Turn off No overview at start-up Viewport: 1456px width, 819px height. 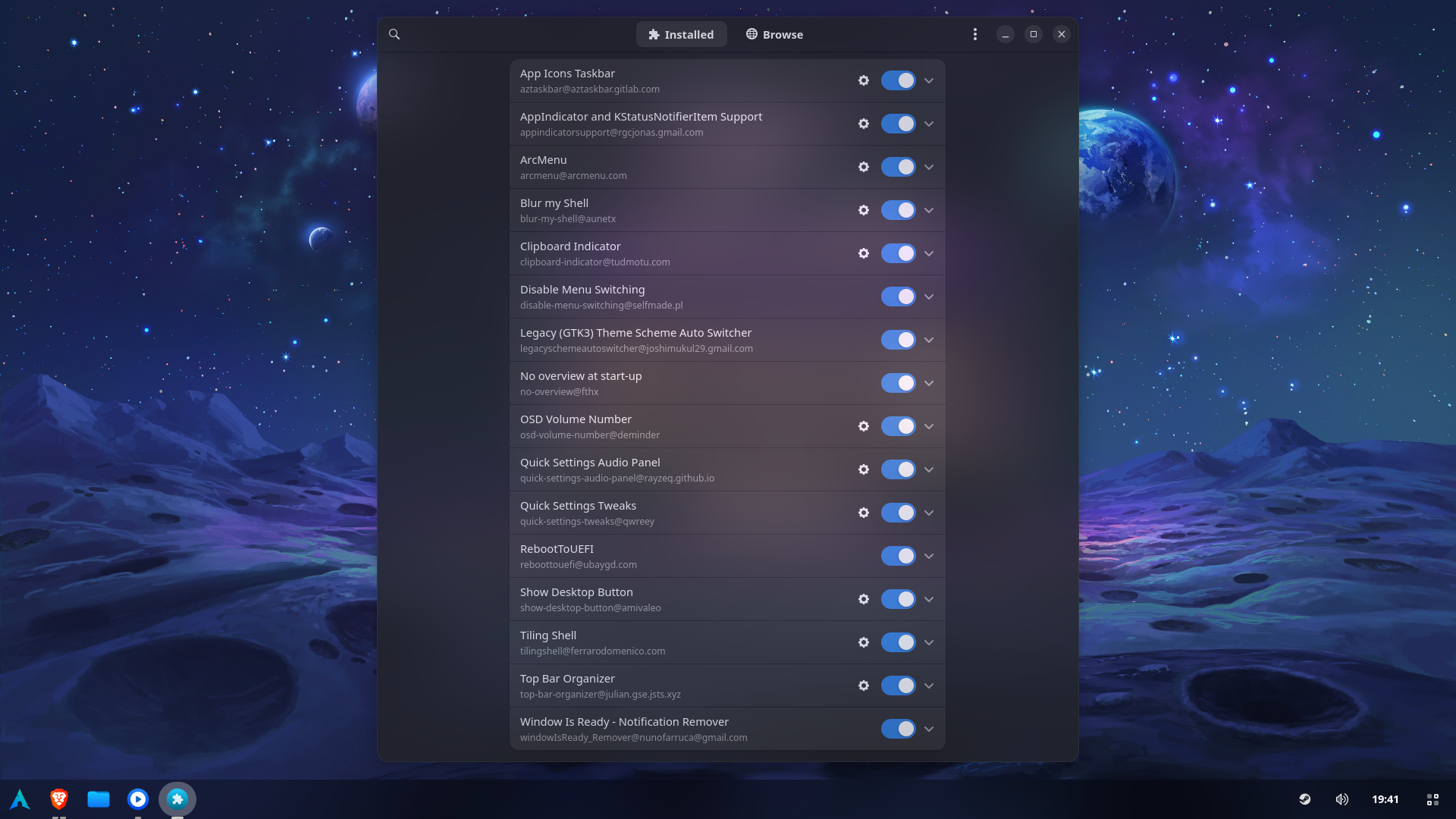click(899, 383)
